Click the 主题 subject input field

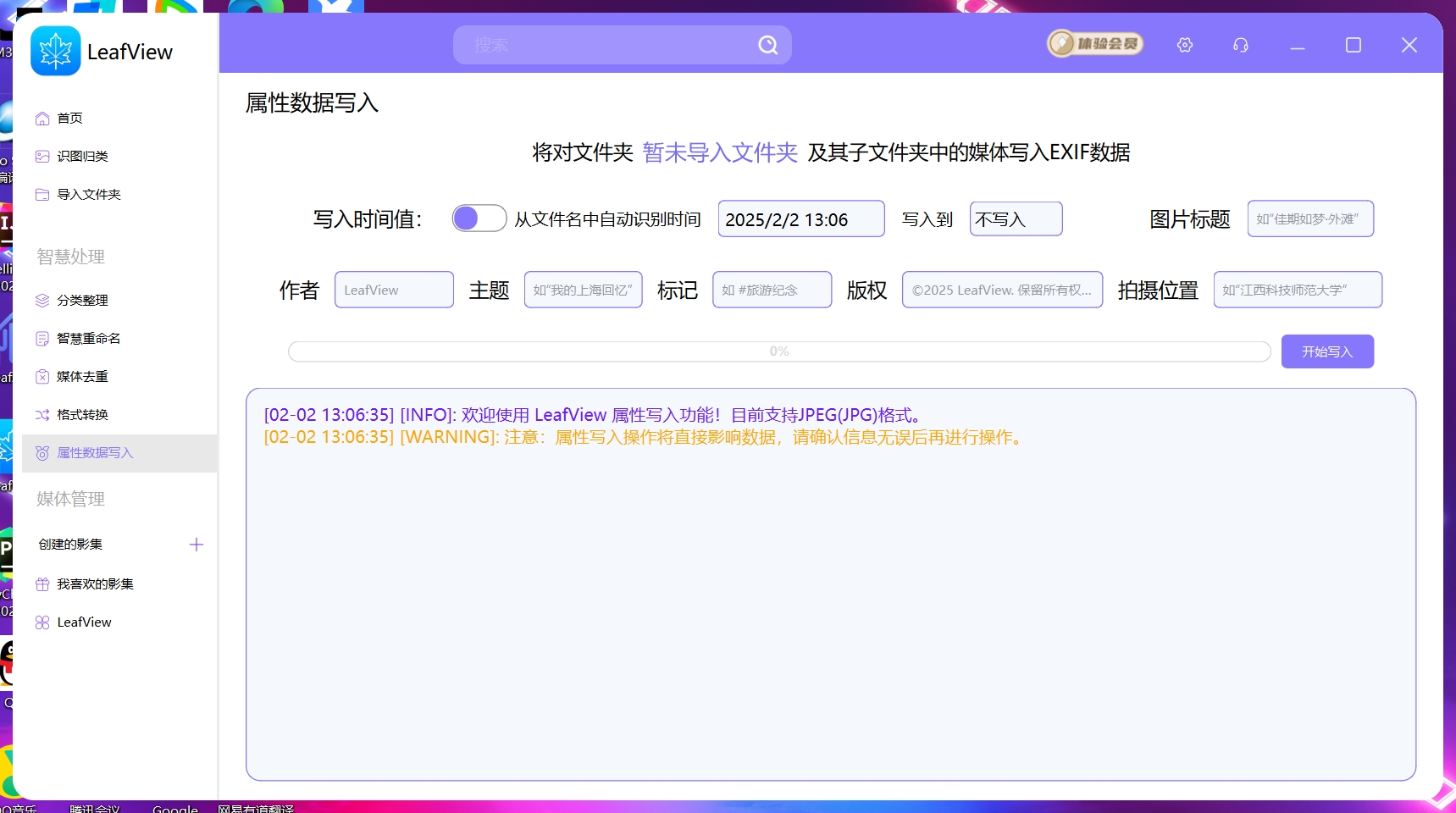click(x=583, y=290)
